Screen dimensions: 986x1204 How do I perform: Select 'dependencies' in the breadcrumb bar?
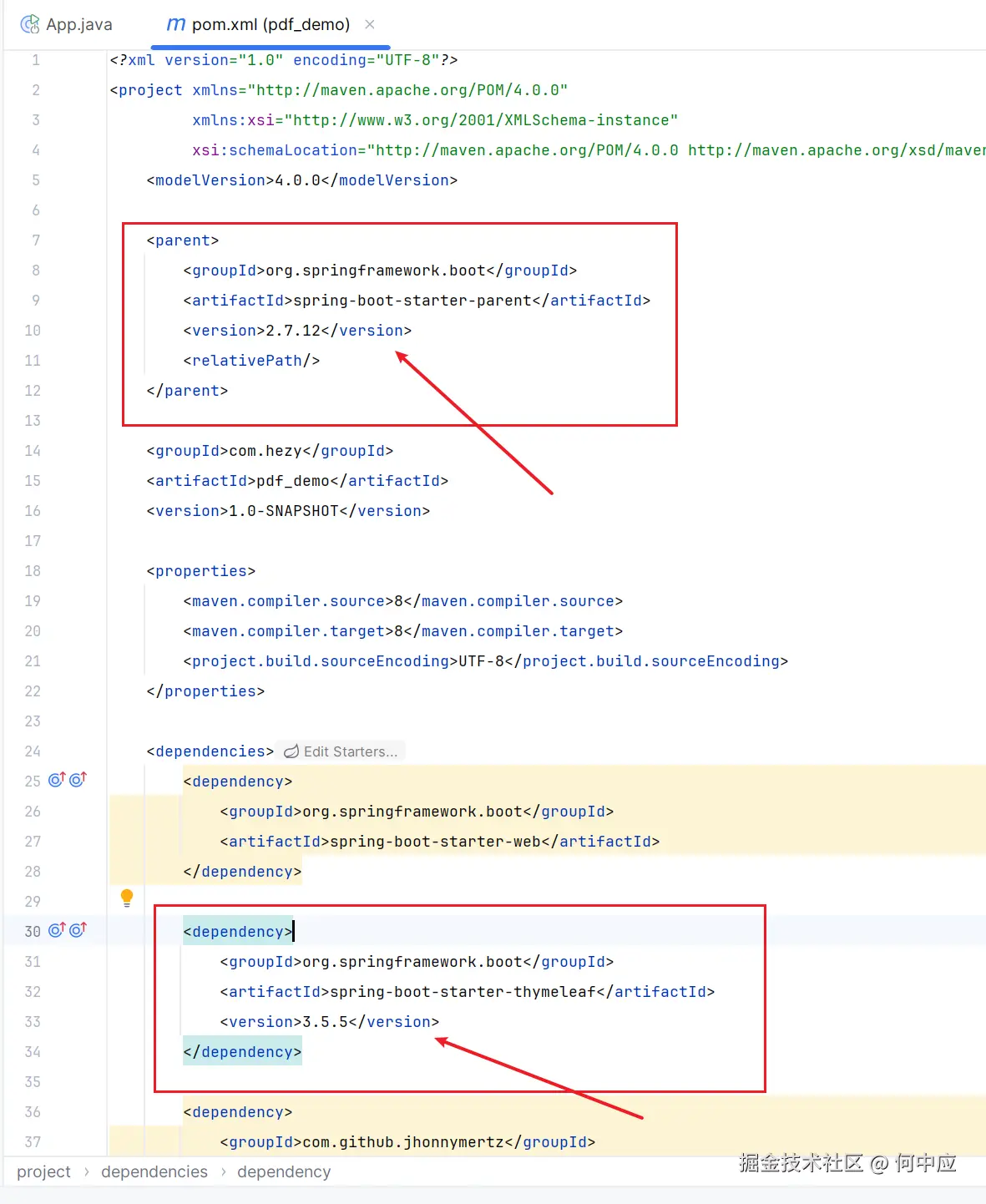(x=154, y=1171)
